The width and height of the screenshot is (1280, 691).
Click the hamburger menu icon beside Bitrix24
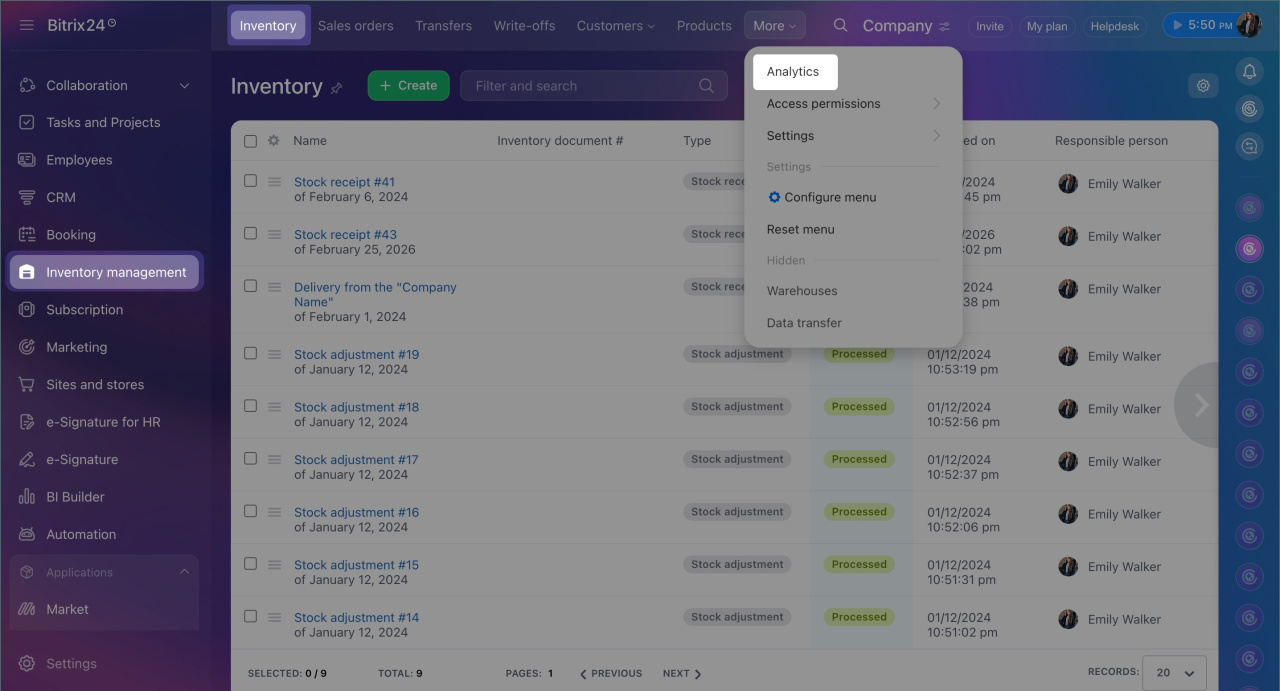[x=27, y=25]
